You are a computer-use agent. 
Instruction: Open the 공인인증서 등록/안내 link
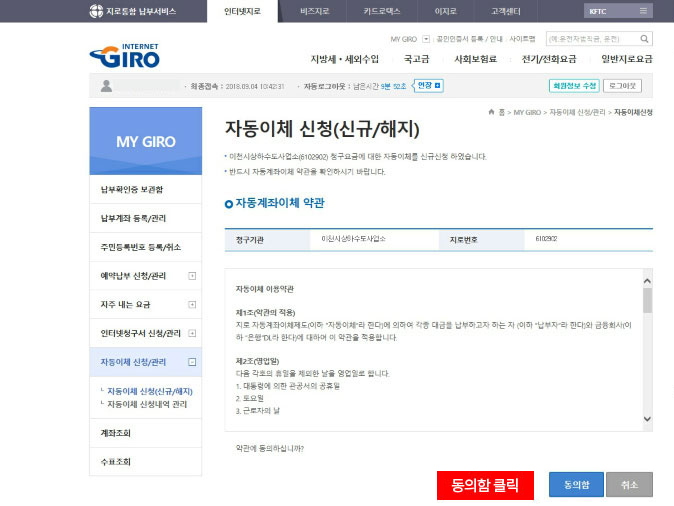click(x=469, y=39)
